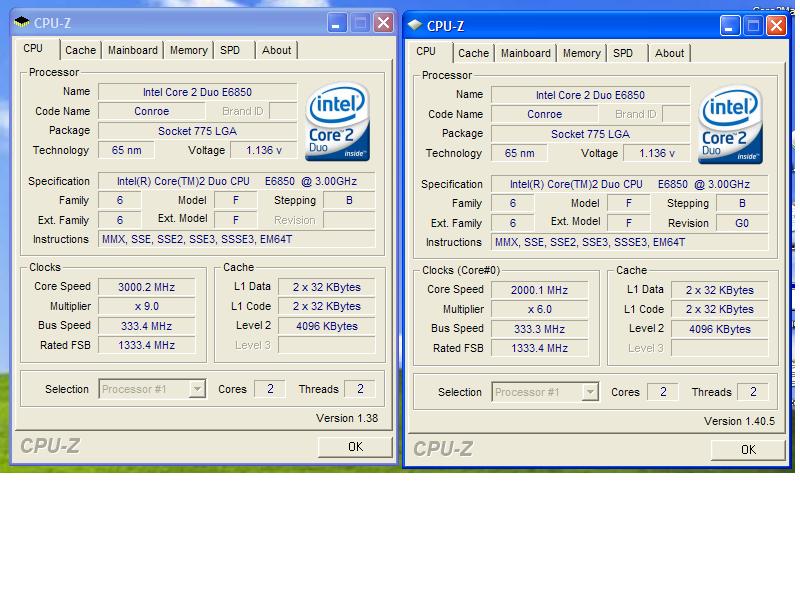The width and height of the screenshot is (800, 600).
Task: Click Code Name Conroe in version 1.40.5 window
Action: pyautogui.click(x=544, y=114)
